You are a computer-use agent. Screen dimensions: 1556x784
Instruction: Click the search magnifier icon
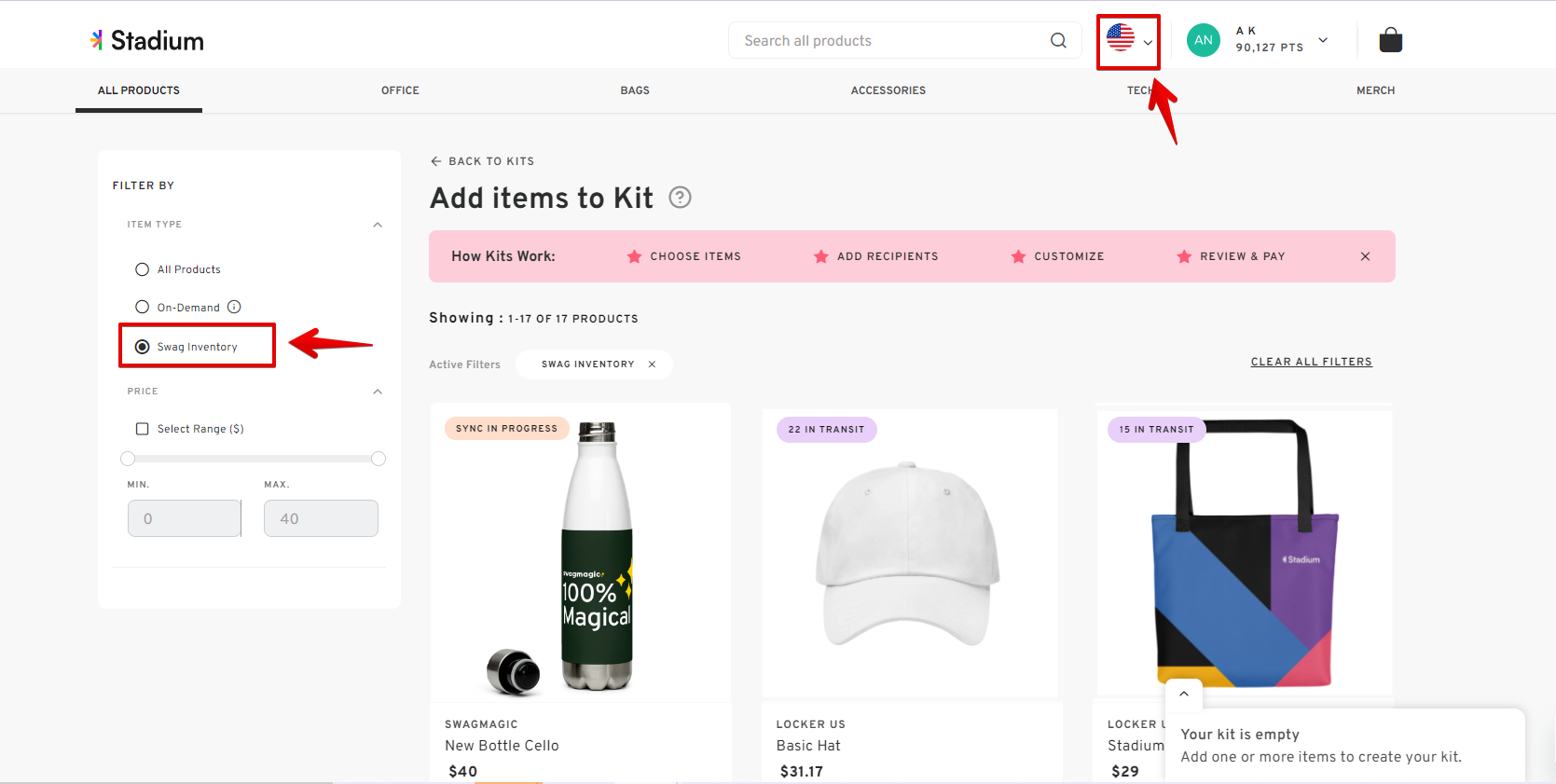pos(1057,40)
